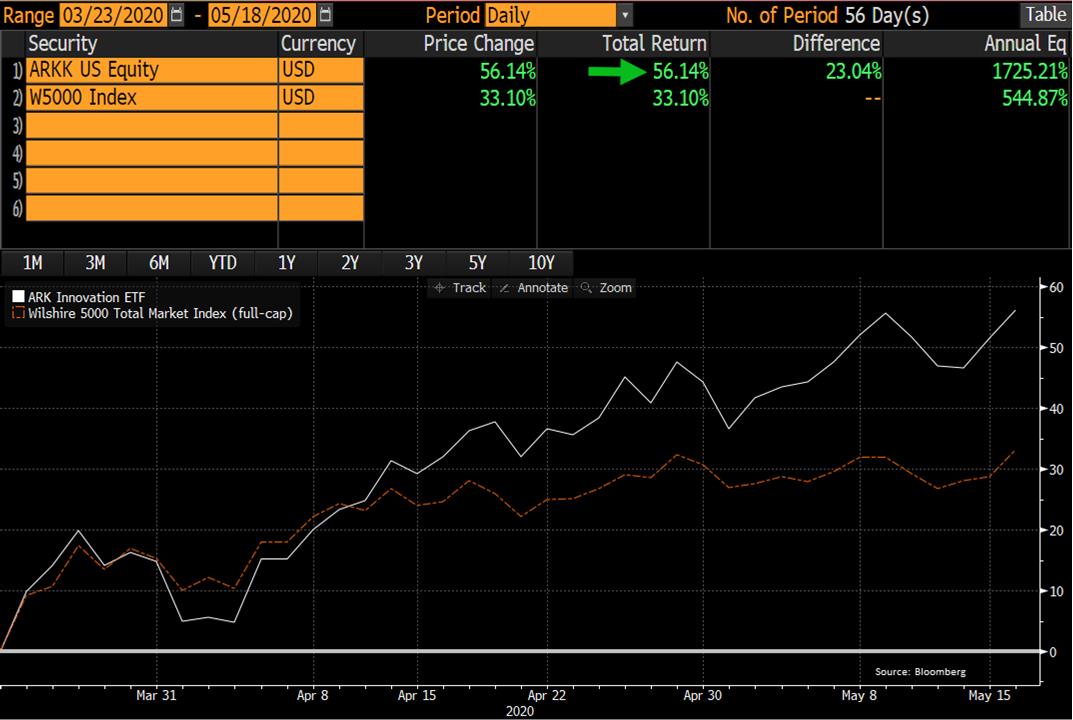The image size is (1073, 720).
Task: Select the 1Y range tab
Action: click(287, 263)
